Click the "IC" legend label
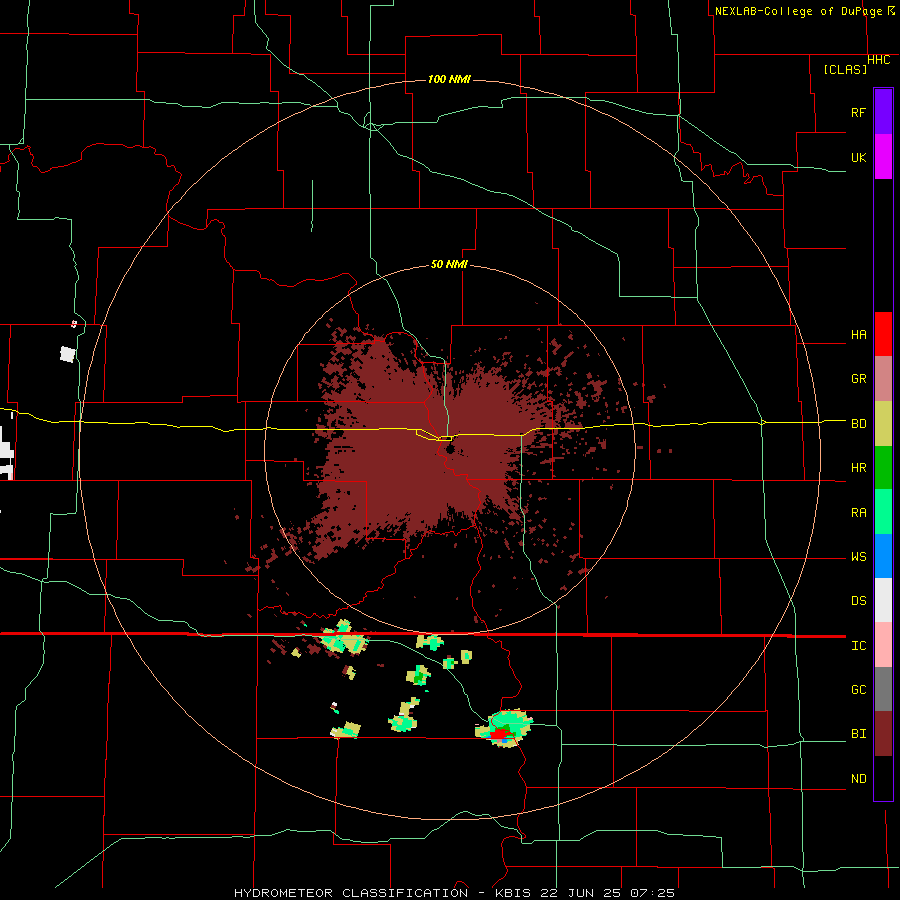Image resolution: width=900 pixels, height=900 pixels. pos(858,646)
